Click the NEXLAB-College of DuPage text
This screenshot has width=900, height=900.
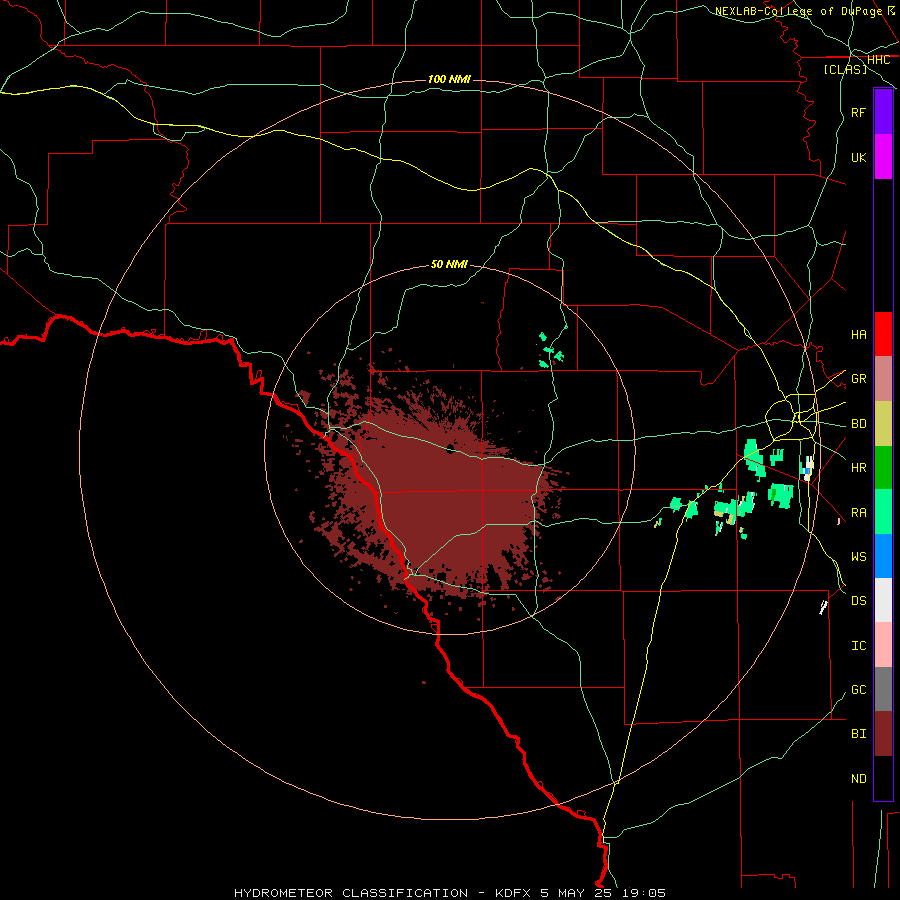(x=798, y=11)
